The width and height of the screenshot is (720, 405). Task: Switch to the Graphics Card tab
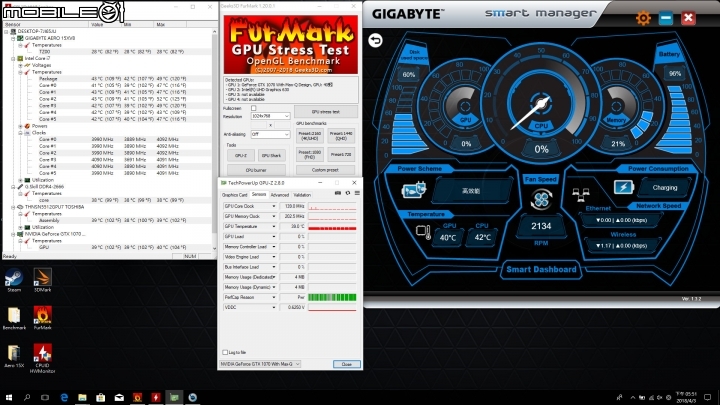234,195
